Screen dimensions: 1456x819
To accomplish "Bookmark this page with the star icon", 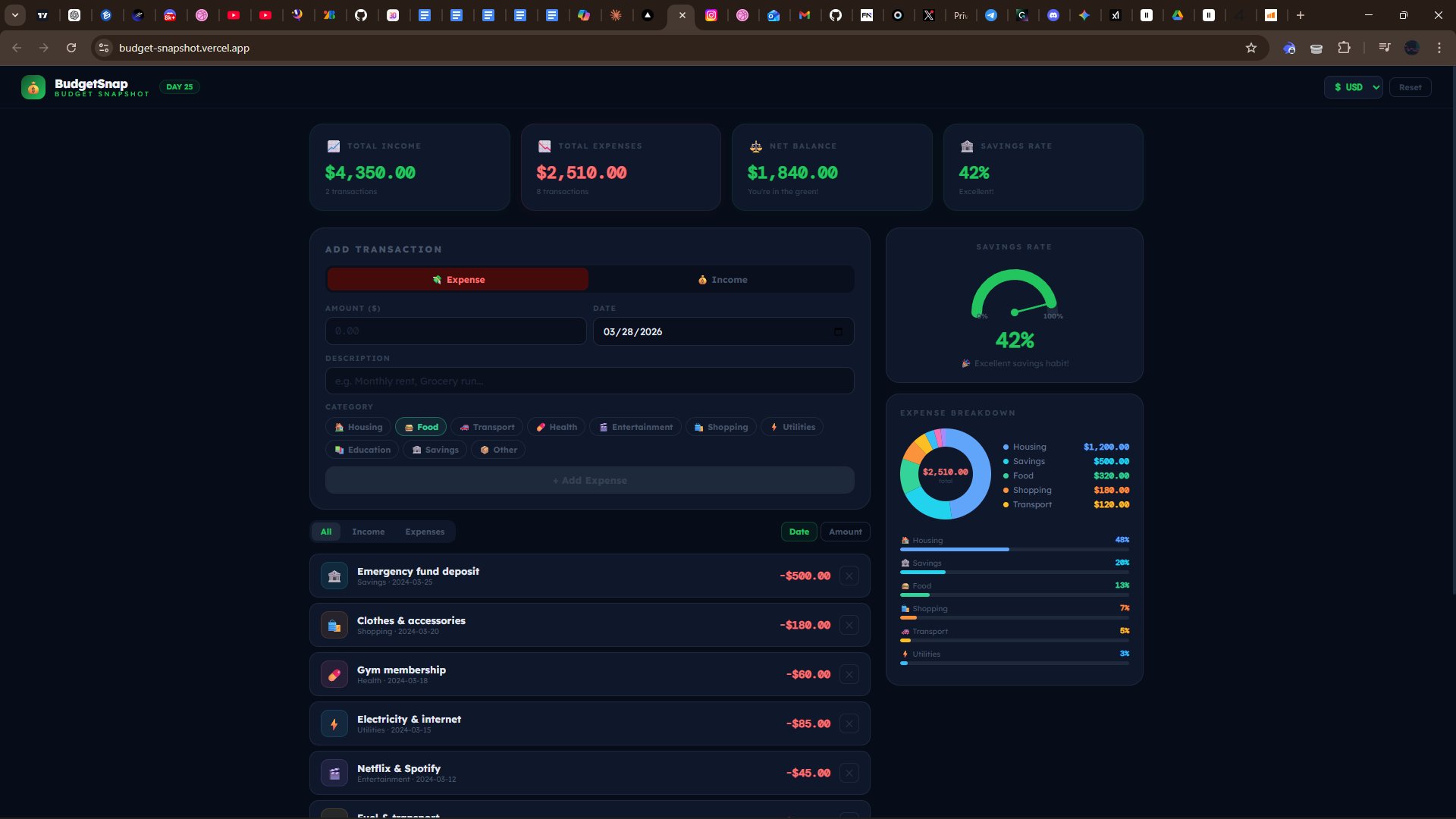I will (1251, 48).
